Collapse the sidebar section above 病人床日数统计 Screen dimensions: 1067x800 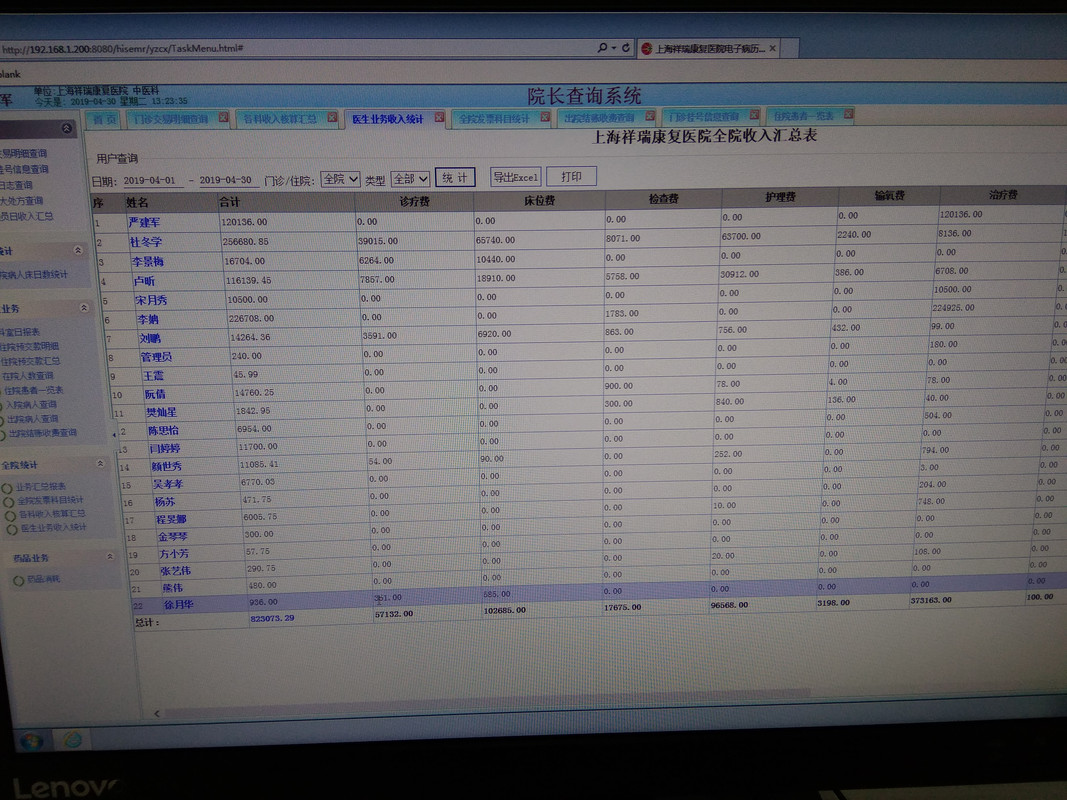[78, 250]
